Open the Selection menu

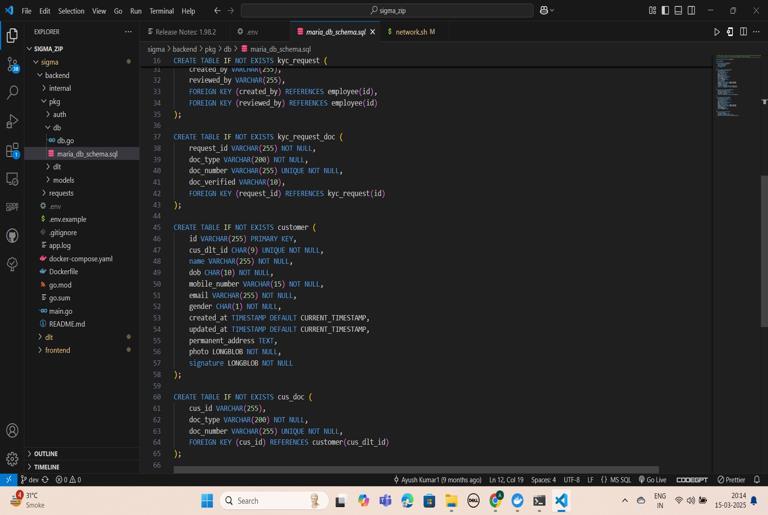pos(71,11)
